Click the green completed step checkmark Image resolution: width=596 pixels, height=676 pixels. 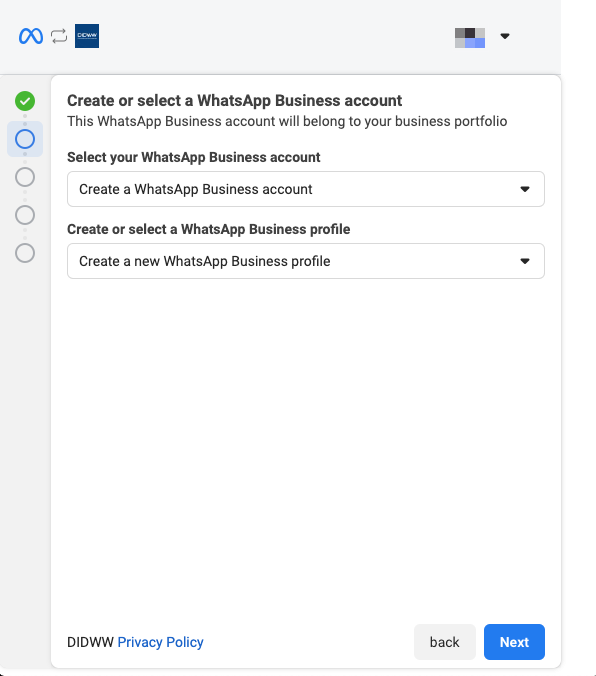pyautogui.click(x=25, y=101)
